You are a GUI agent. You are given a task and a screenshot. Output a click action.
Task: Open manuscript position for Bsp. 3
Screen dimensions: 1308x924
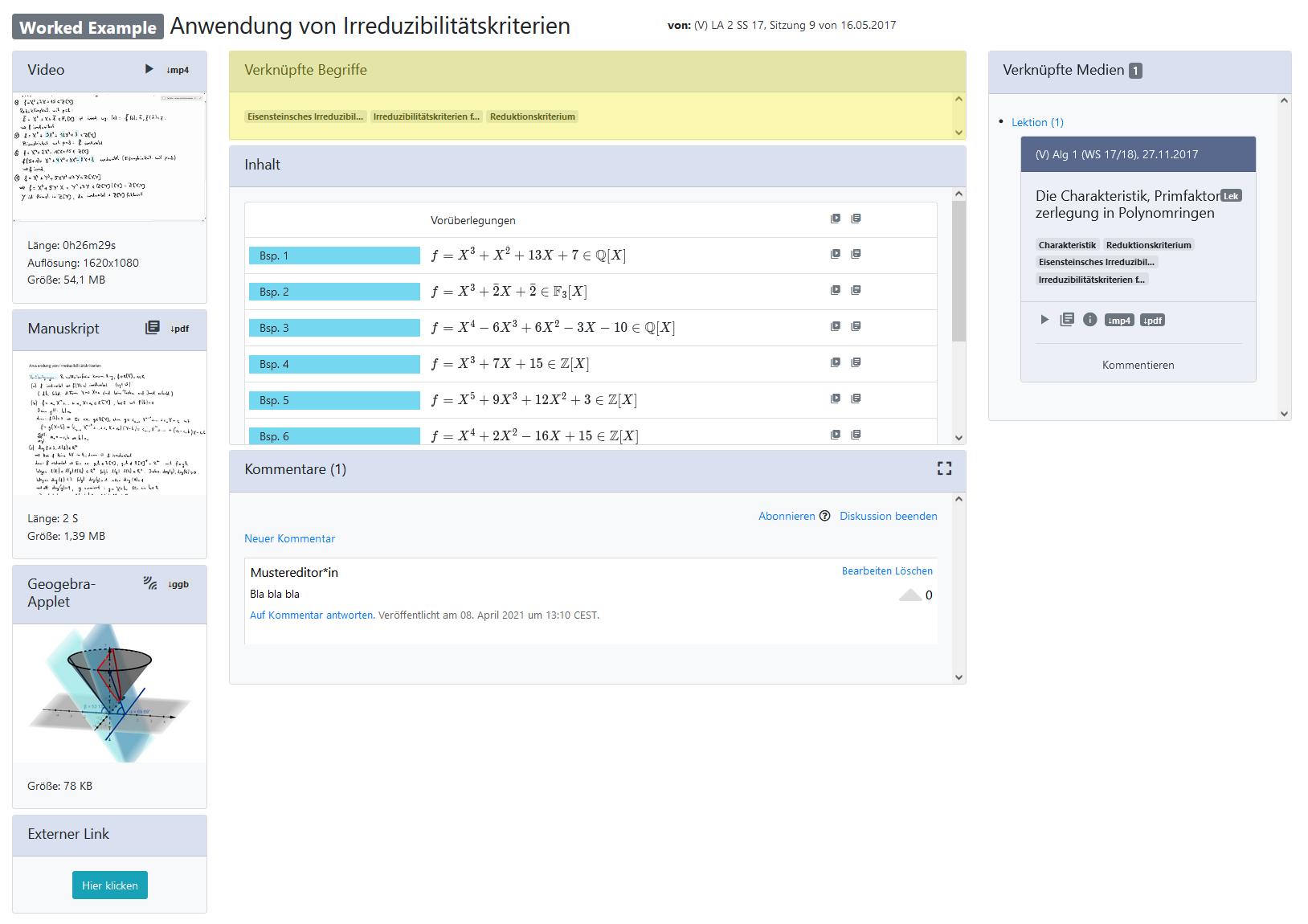pos(856,326)
